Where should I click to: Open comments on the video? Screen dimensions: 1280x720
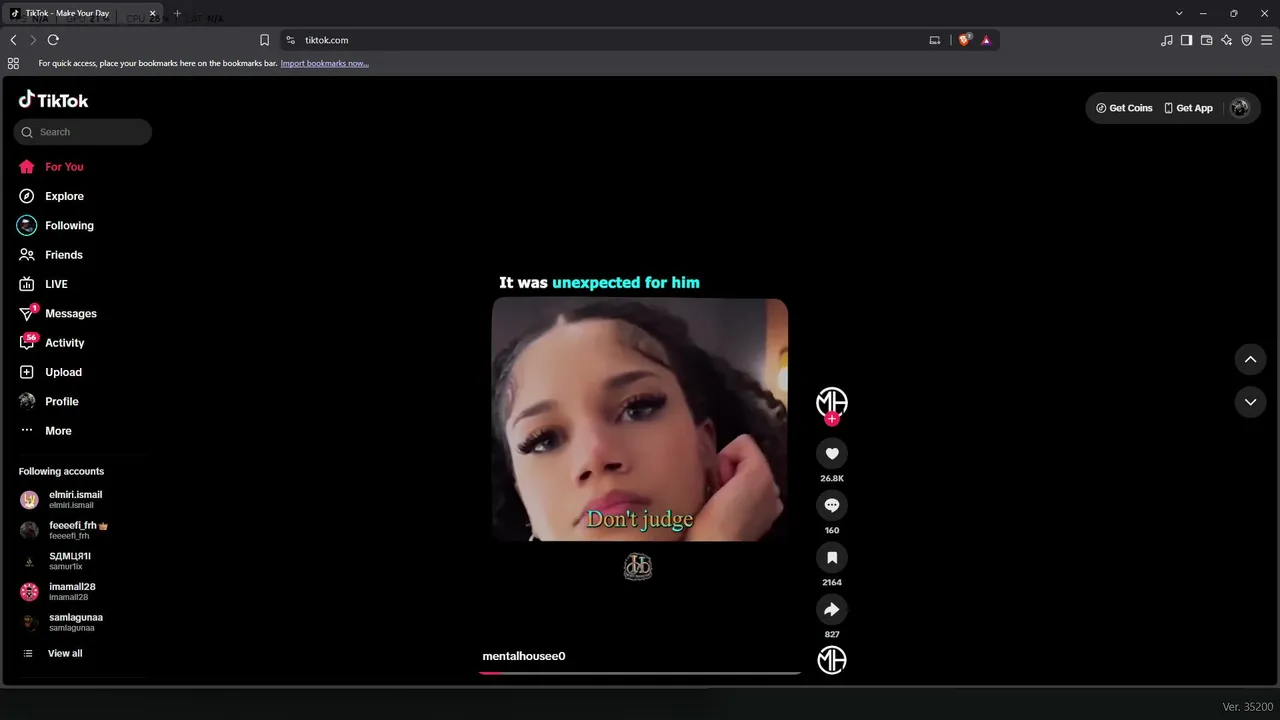click(832, 506)
